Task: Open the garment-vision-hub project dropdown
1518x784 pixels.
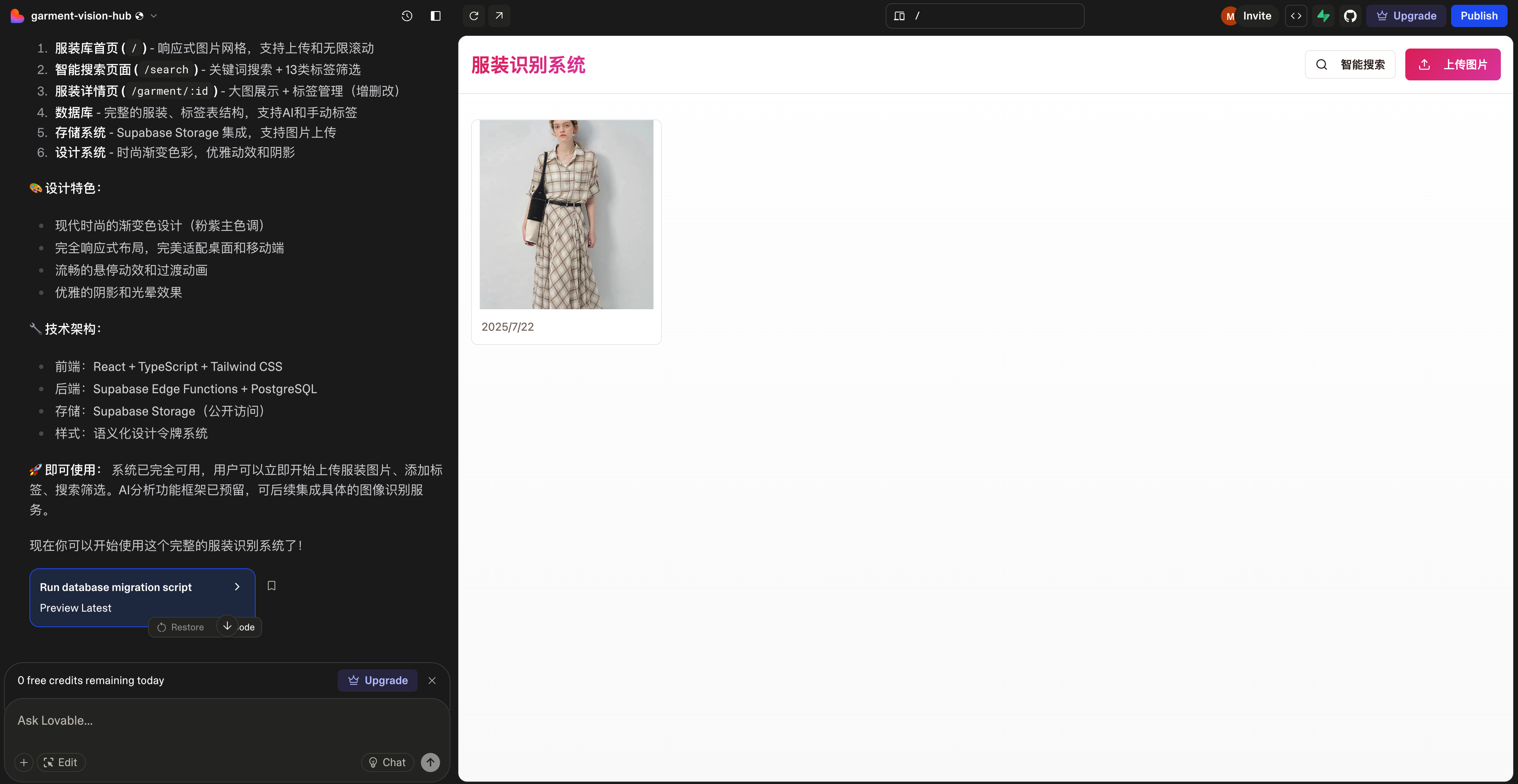Action: 94,16
